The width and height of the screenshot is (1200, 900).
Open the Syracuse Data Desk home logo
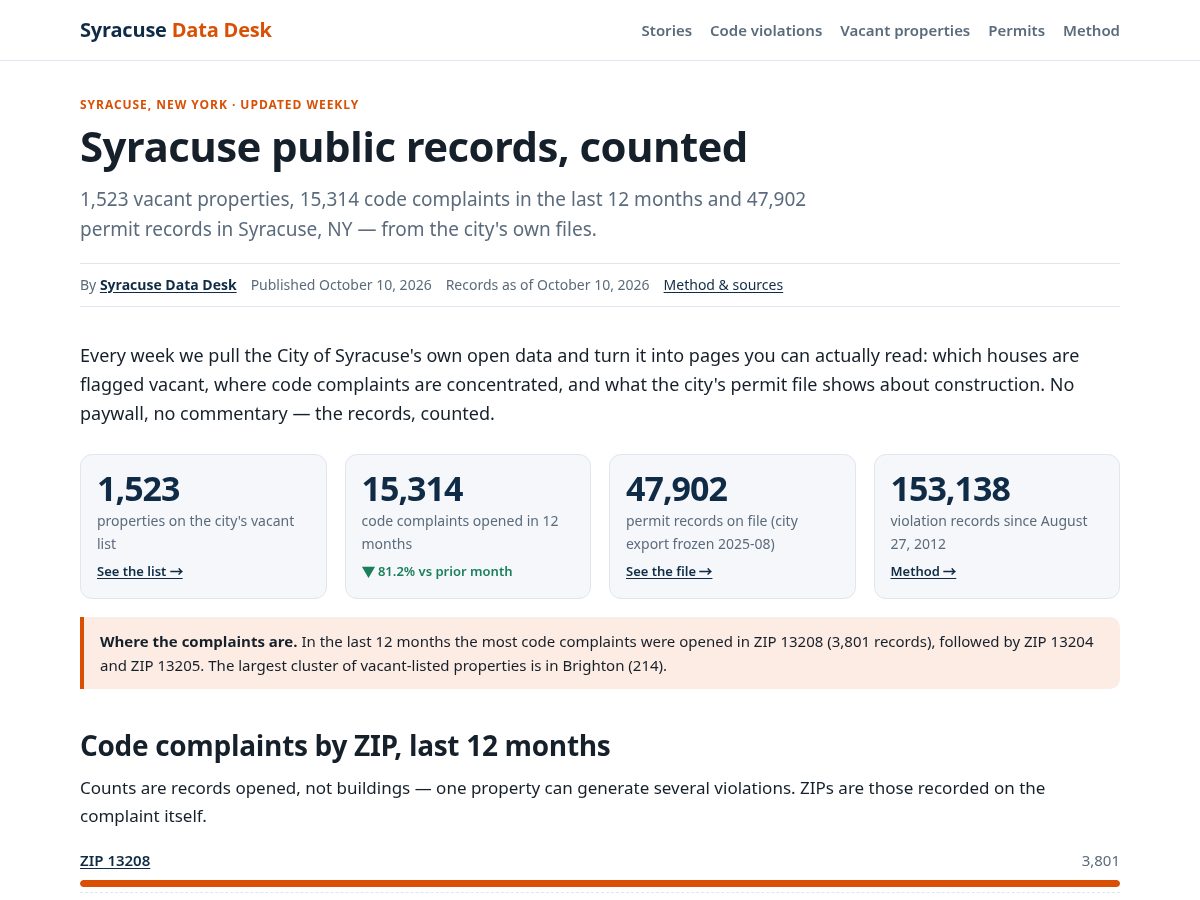176,30
